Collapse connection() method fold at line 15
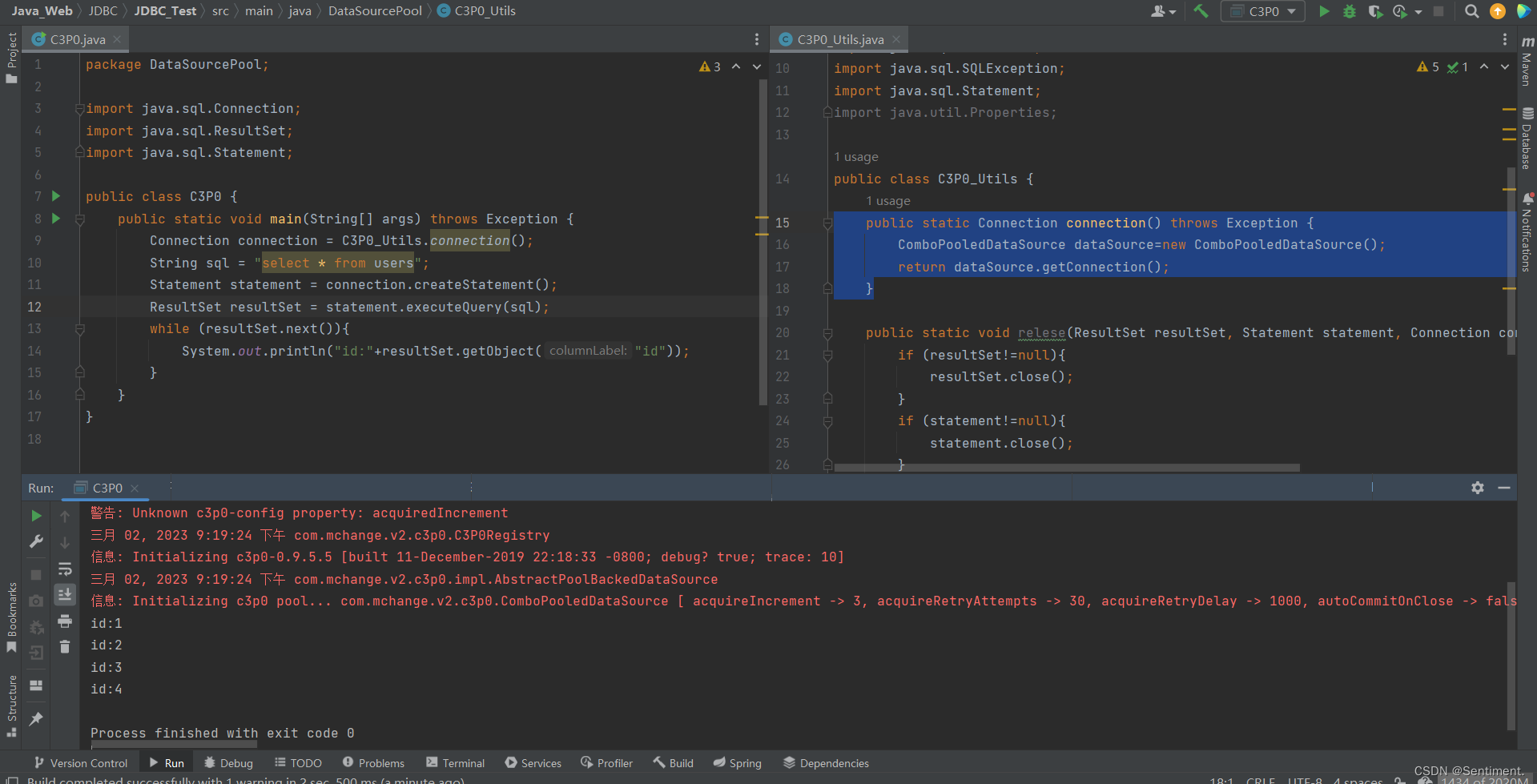Screen dimensions: 1537x784 (x=827, y=223)
